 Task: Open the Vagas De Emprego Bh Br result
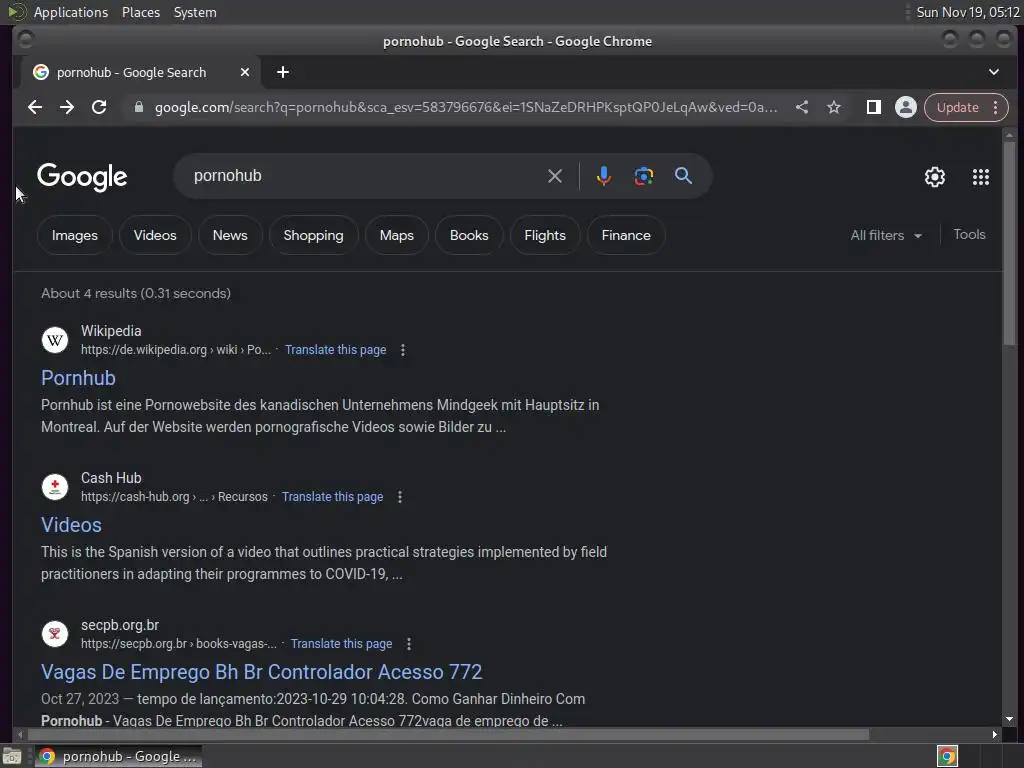pyautogui.click(x=261, y=672)
